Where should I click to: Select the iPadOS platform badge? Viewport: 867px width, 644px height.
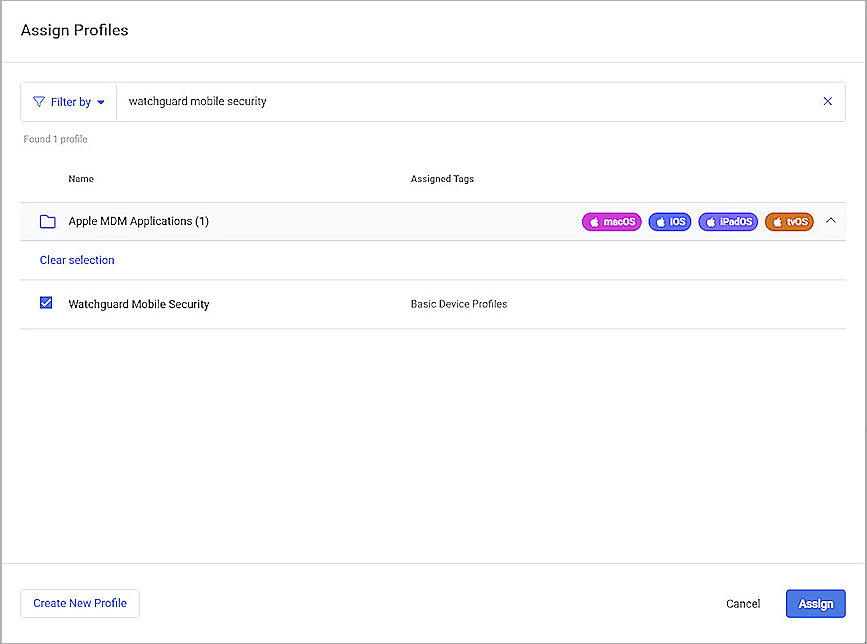[x=728, y=221]
